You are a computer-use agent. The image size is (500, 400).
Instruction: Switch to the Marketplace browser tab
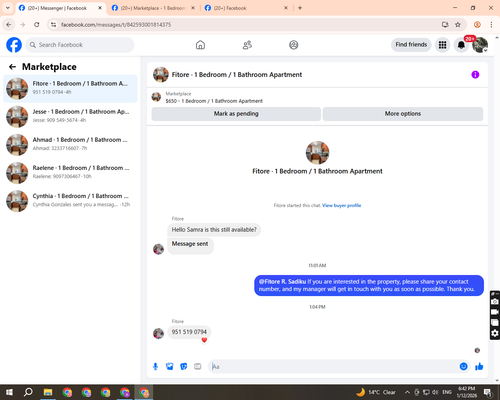(x=152, y=8)
